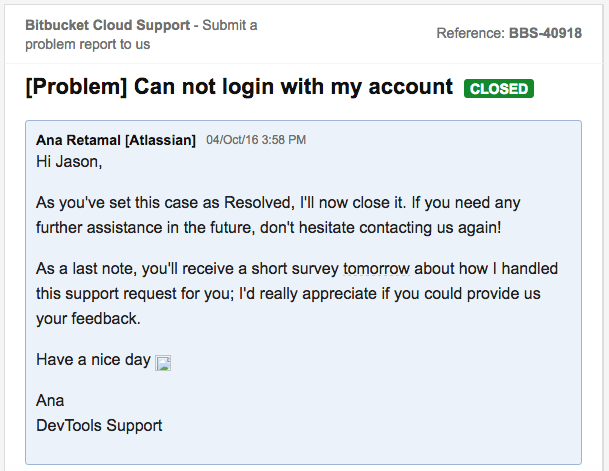
Task: Click the "your feedback." line
Action: click(88, 318)
